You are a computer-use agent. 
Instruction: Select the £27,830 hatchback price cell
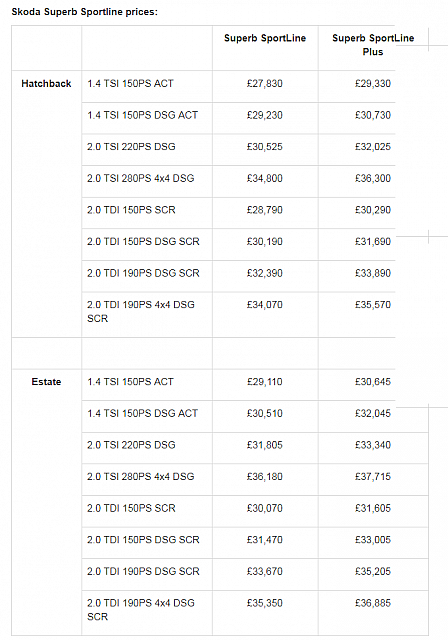click(x=264, y=84)
